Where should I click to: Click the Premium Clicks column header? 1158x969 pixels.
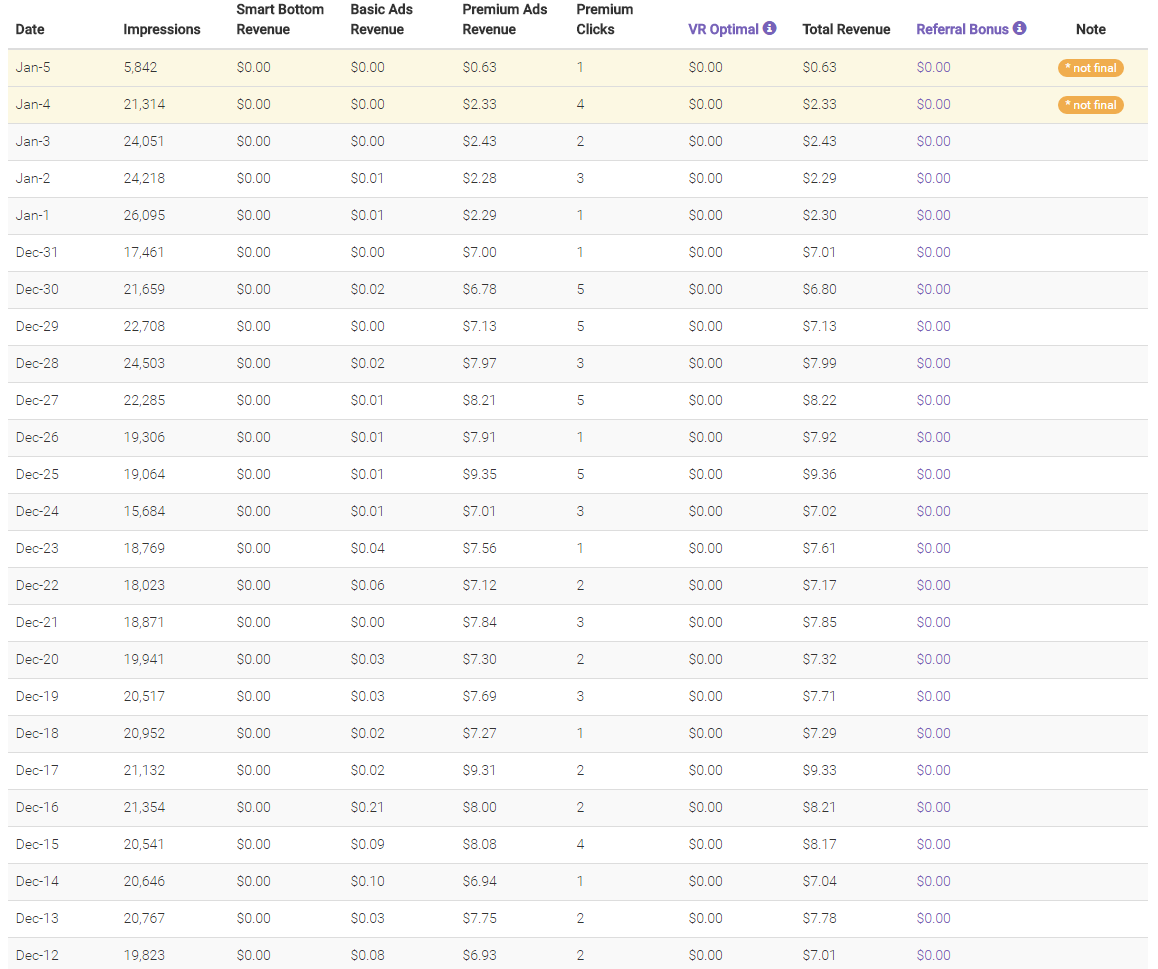click(604, 20)
